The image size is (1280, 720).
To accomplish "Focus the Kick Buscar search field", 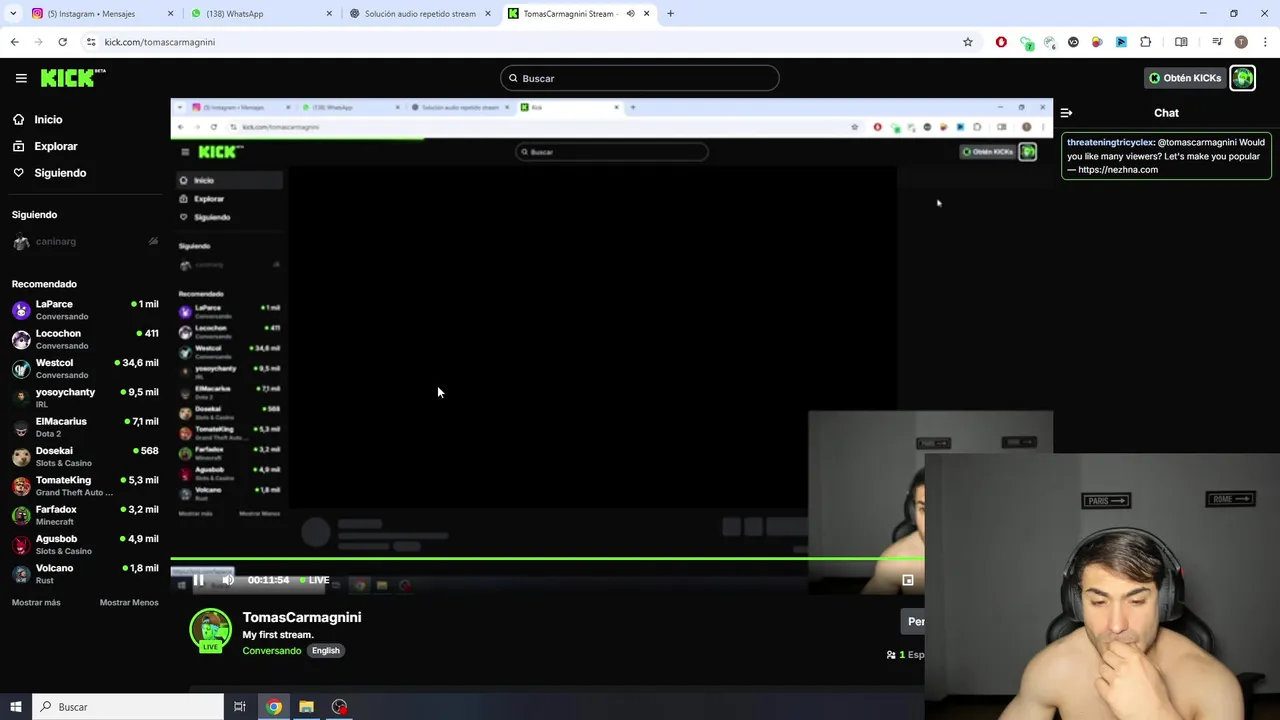I will [640, 78].
